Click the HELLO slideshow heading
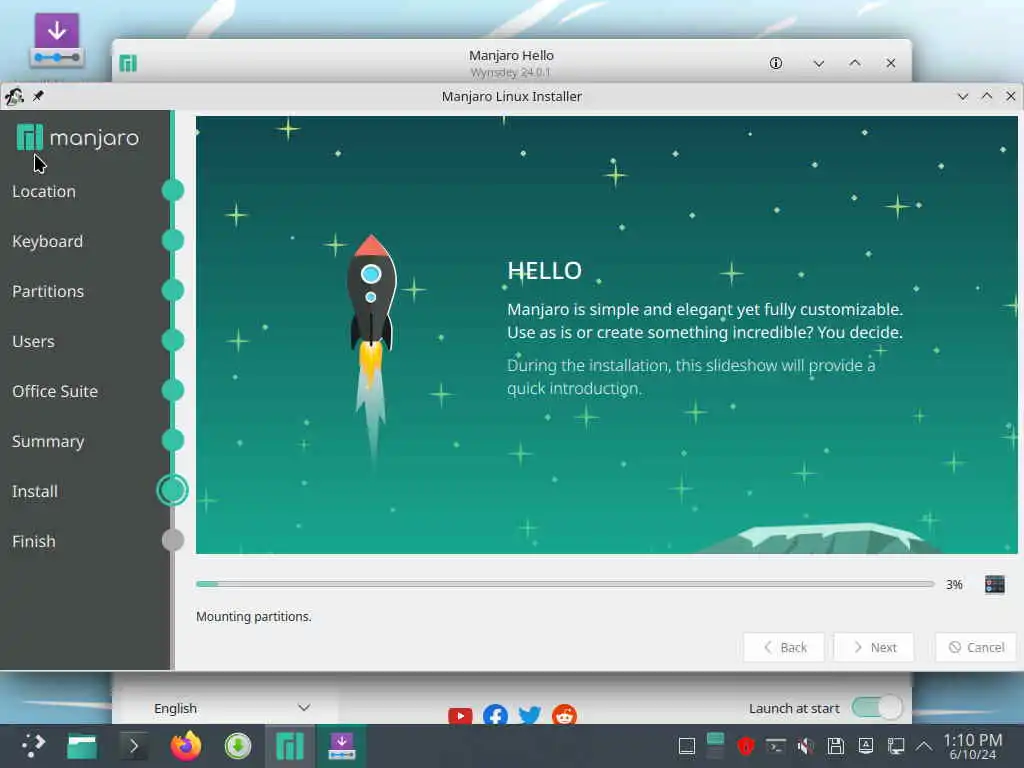The image size is (1024, 768). pos(544,270)
